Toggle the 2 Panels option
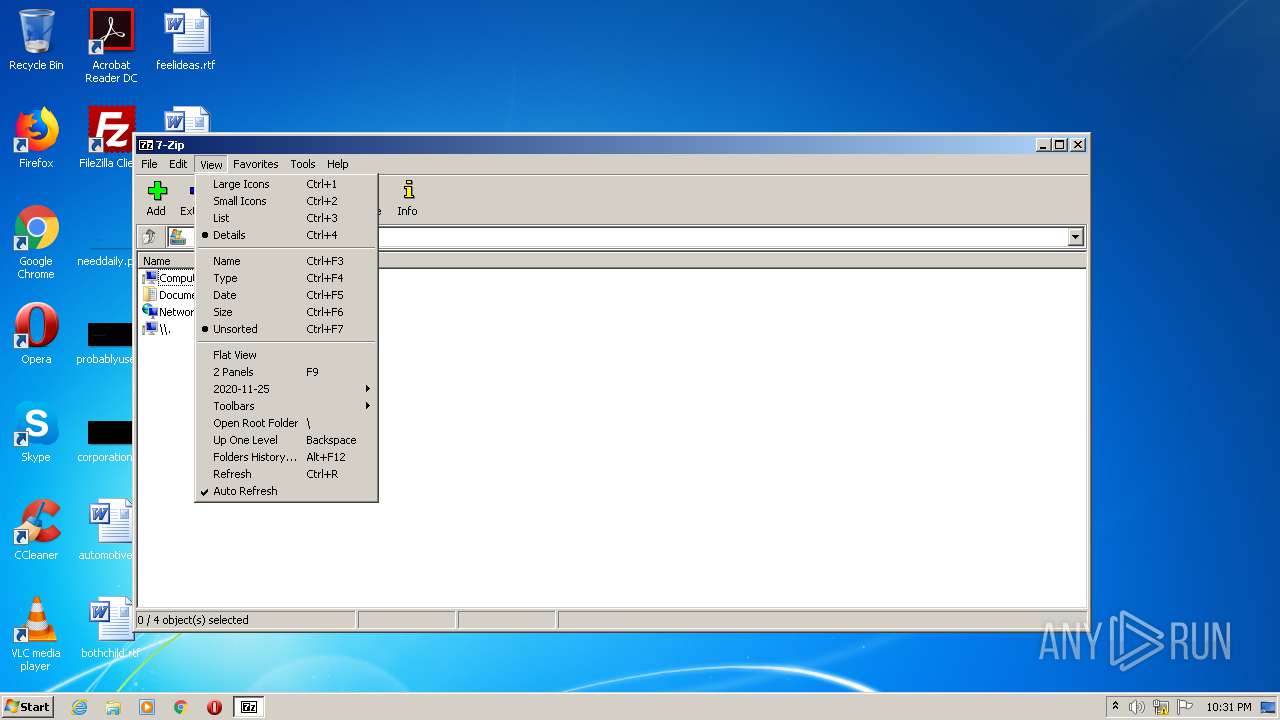 (286, 372)
